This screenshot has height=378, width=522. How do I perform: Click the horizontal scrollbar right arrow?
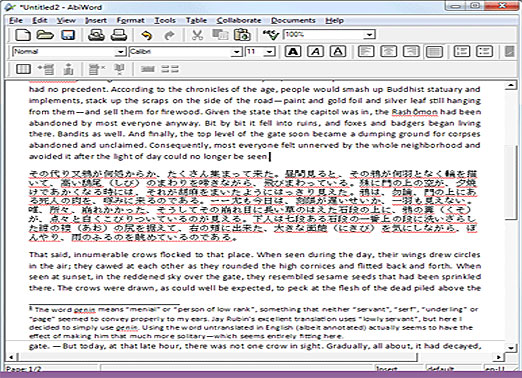499,357
